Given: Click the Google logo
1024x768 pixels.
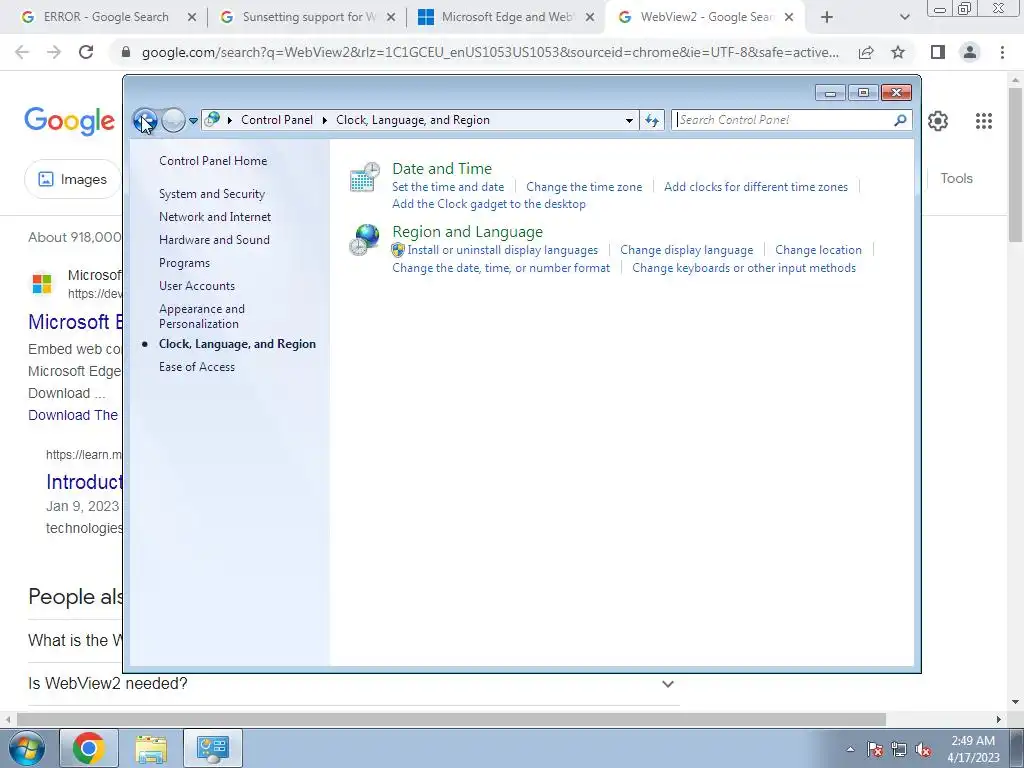Looking at the screenshot, I should coord(70,121).
